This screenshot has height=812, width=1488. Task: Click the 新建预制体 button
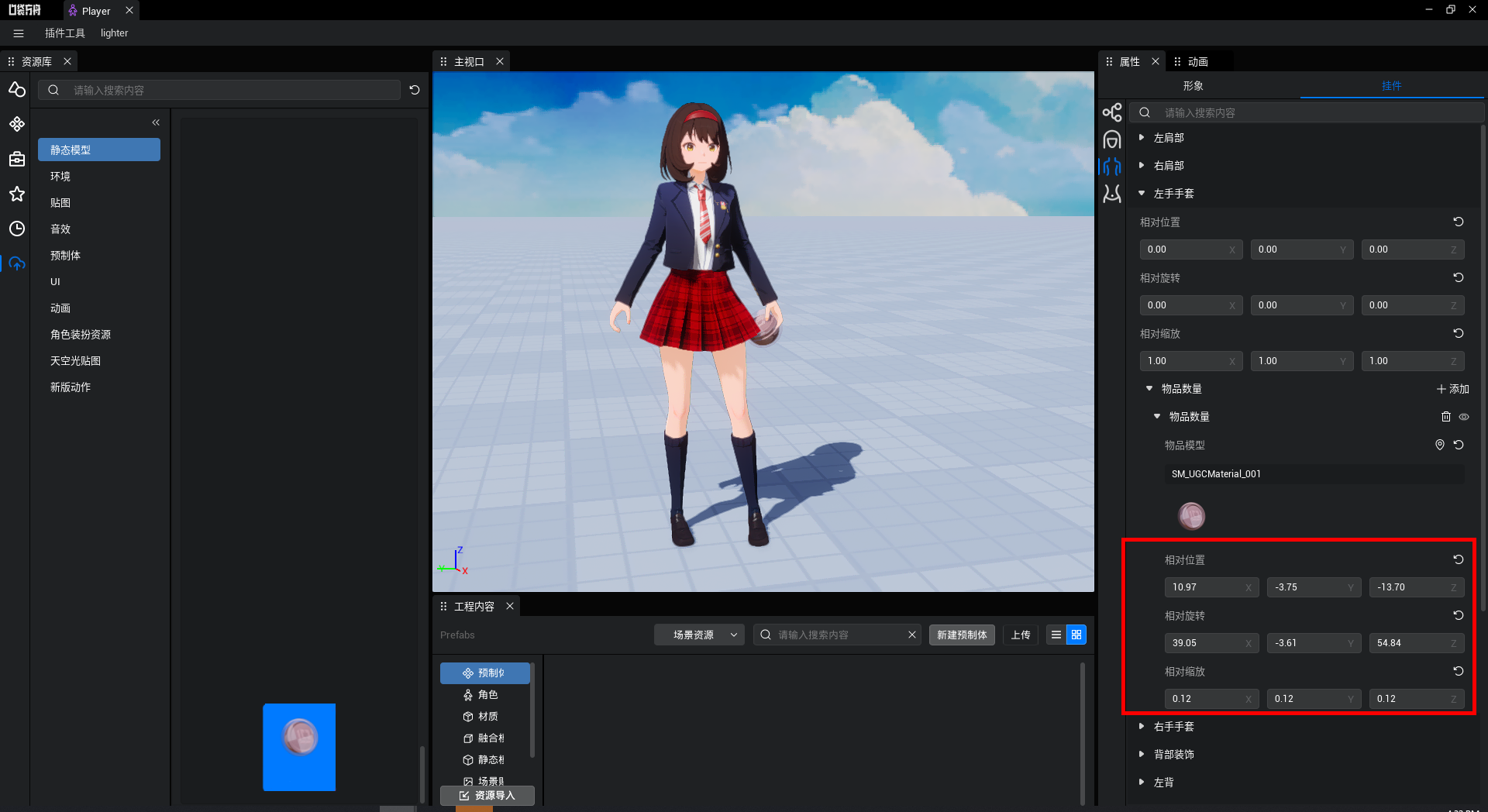click(962, 635)
